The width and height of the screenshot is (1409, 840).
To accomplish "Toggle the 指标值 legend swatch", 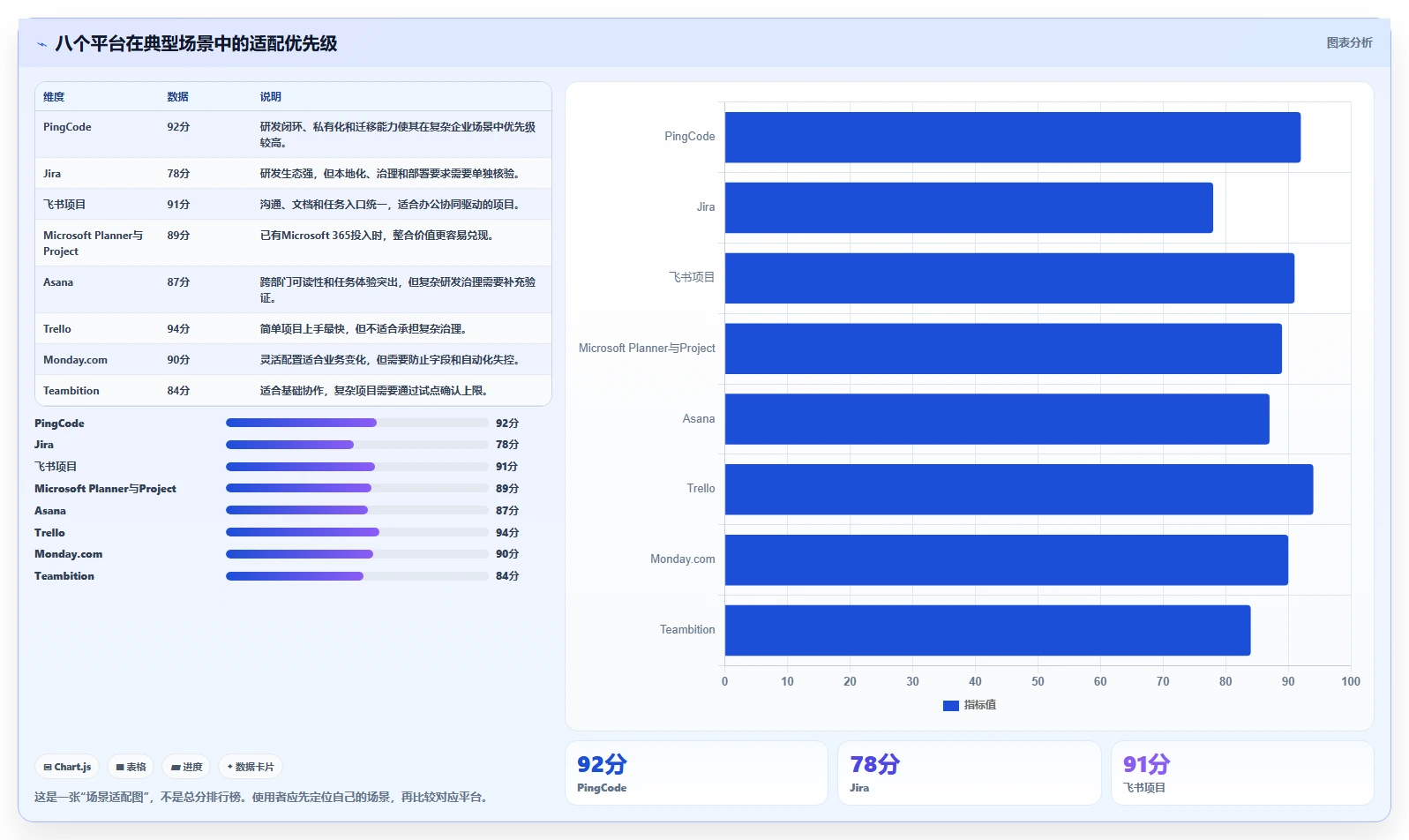I will (950, 705).
